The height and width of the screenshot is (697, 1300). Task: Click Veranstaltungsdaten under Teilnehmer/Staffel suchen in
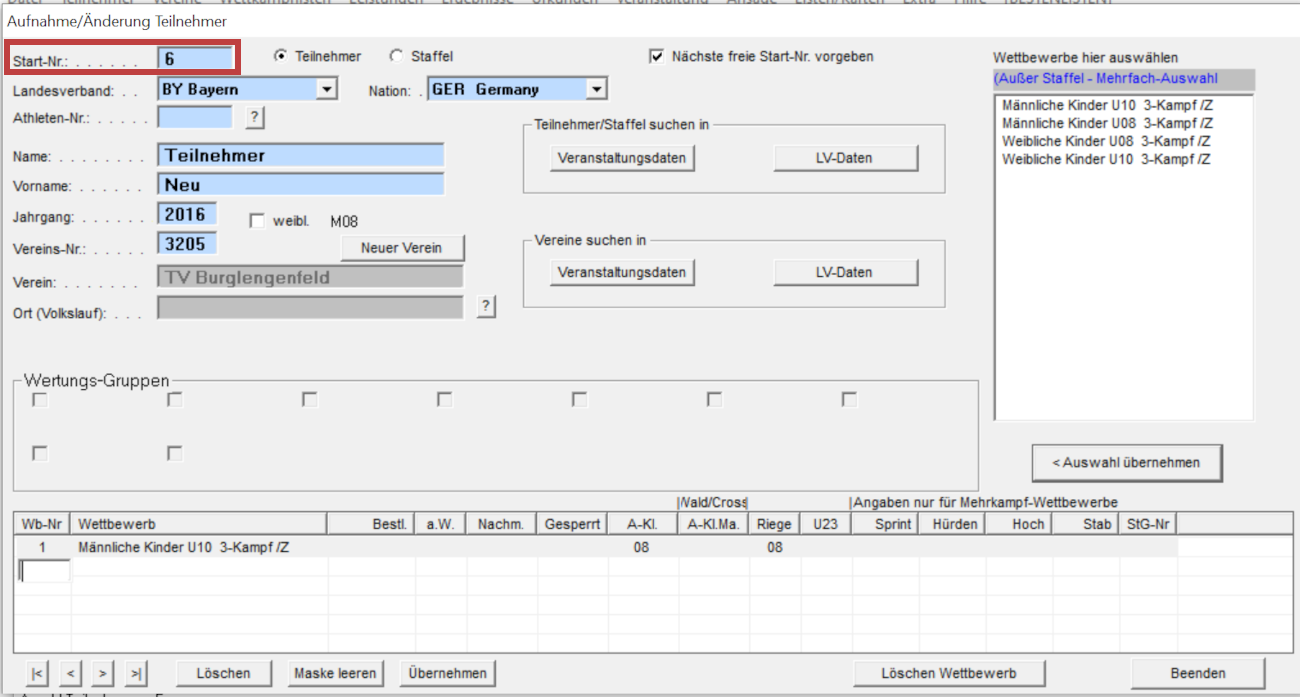tap(622, 158)
